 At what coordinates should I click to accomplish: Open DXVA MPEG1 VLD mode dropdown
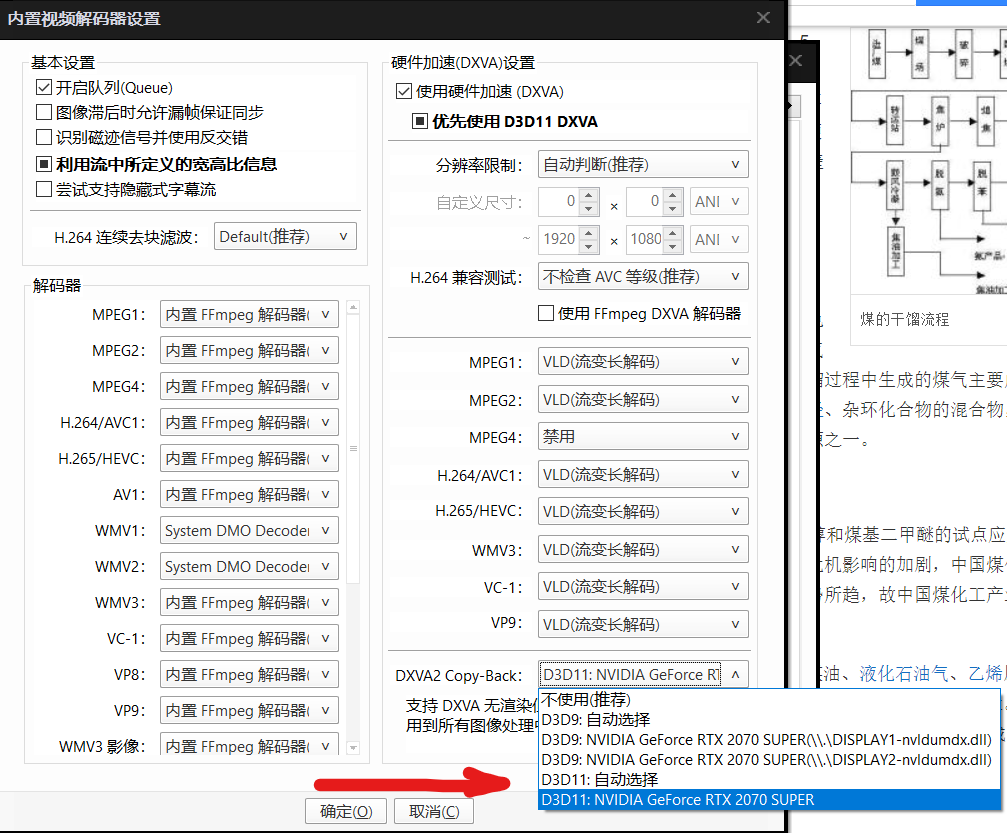click(x=643, y=362)
